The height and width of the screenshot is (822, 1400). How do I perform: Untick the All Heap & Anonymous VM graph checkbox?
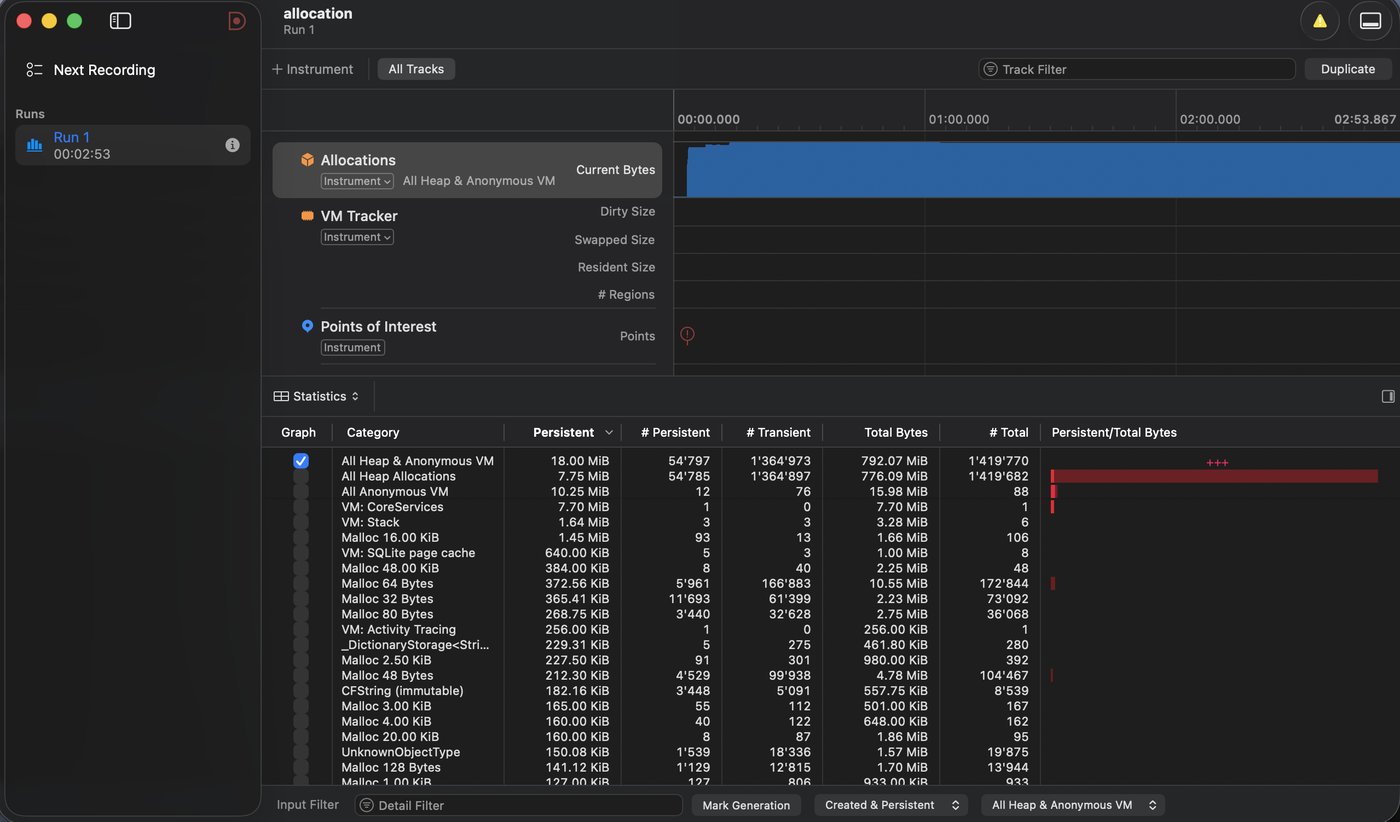coord(301,461)
